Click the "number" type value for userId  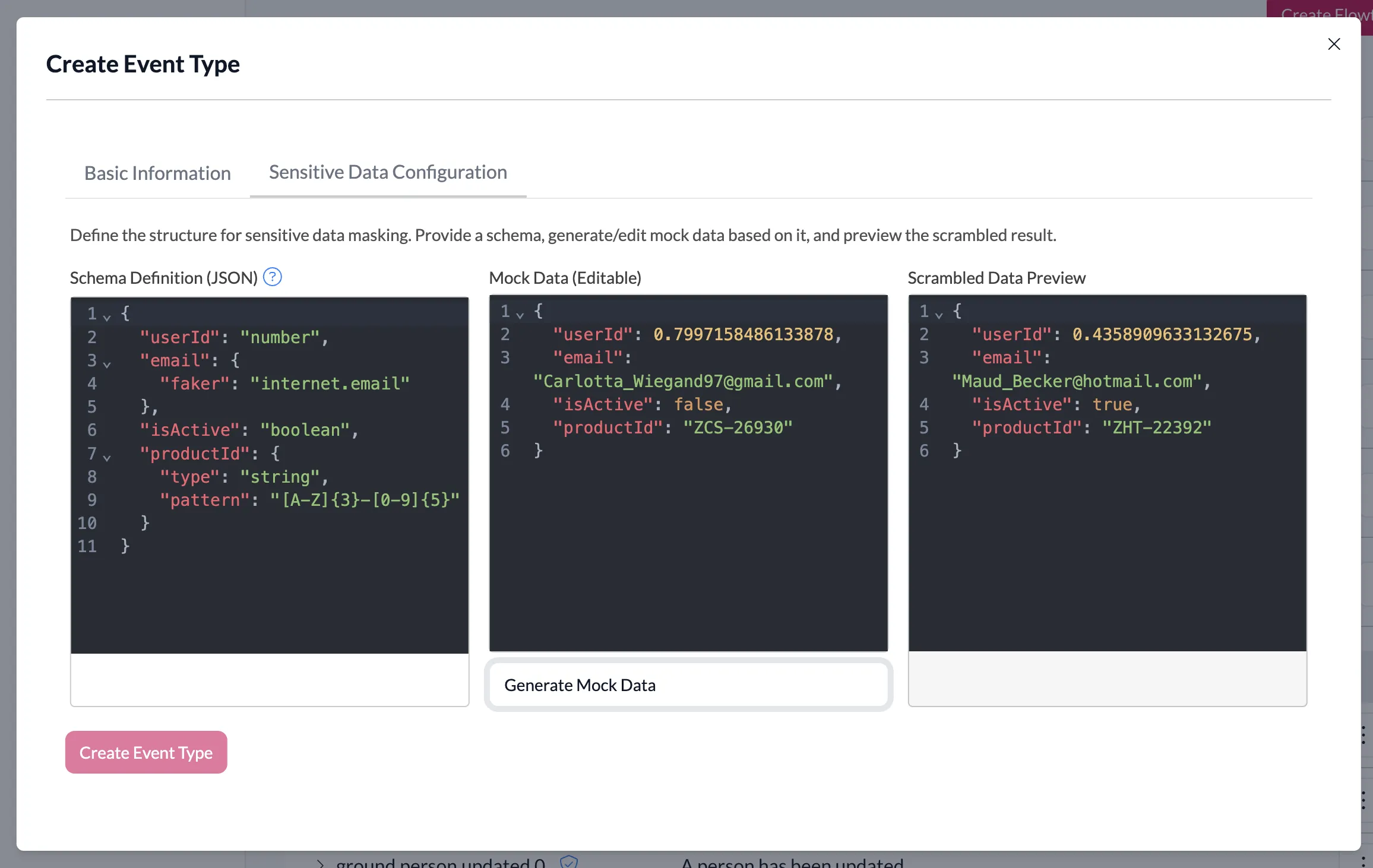coord(280,337)
